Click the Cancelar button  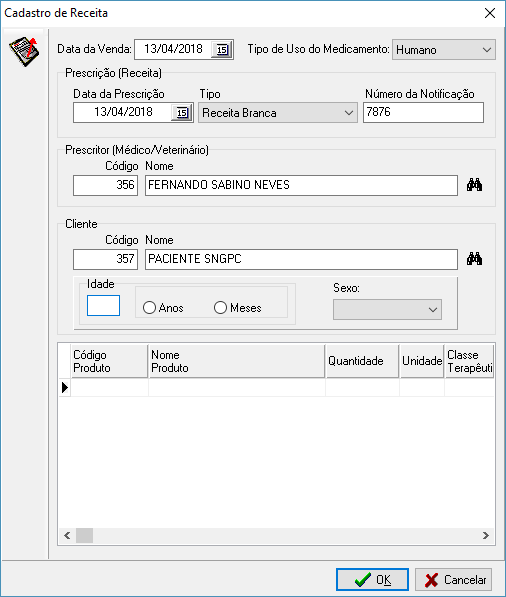pyautogui.click(x=453, y=579)
